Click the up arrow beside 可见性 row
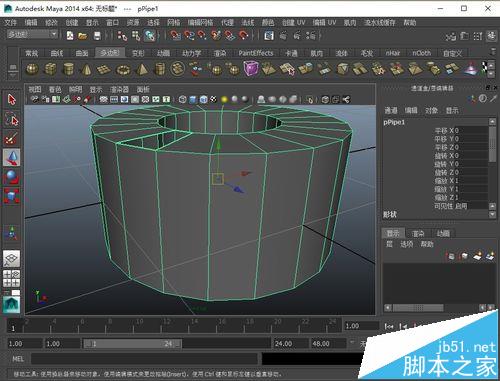 point(492,206)
